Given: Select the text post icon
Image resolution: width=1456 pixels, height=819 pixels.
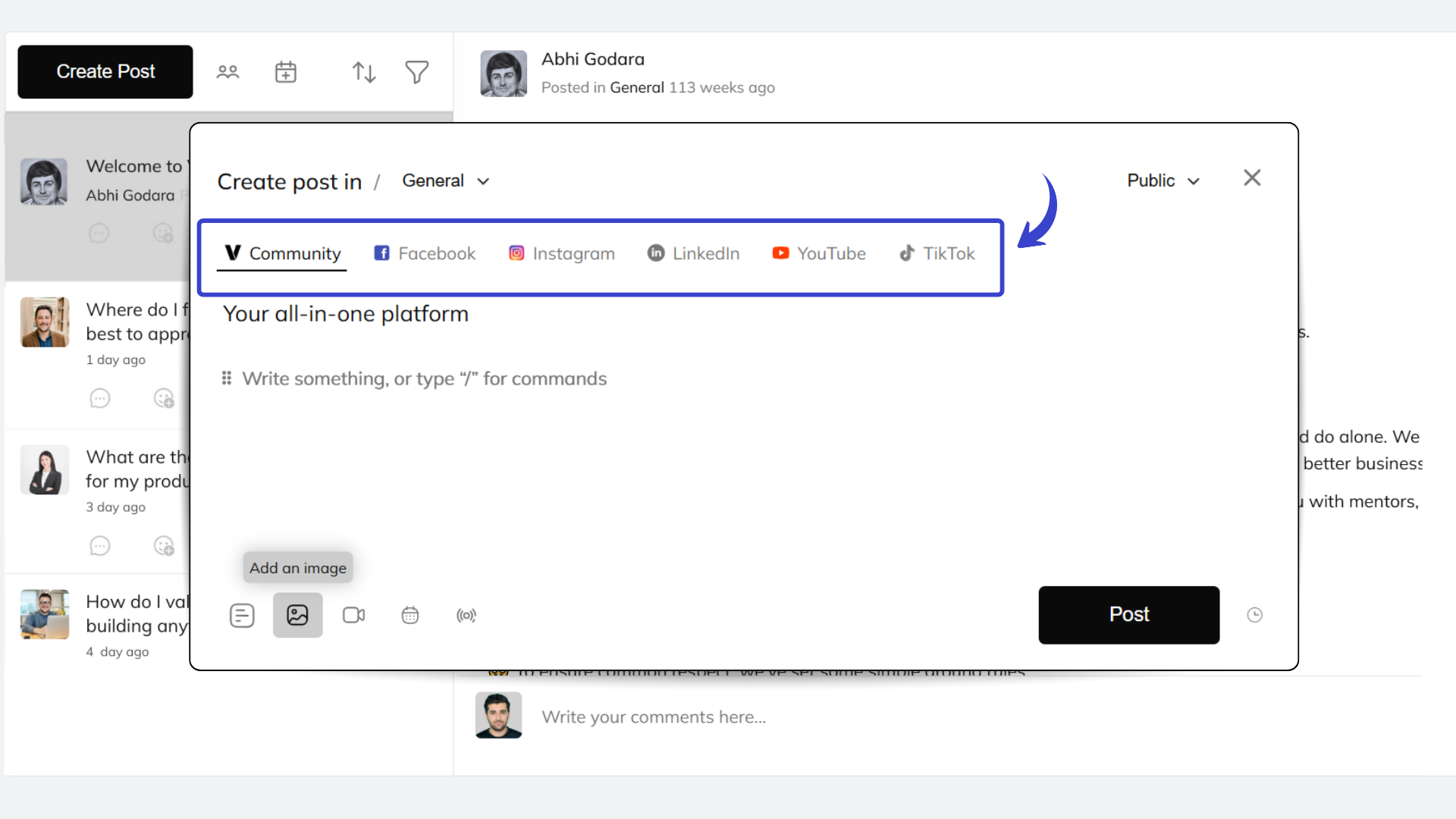Looking at the screenshot, I should point(241,615).
